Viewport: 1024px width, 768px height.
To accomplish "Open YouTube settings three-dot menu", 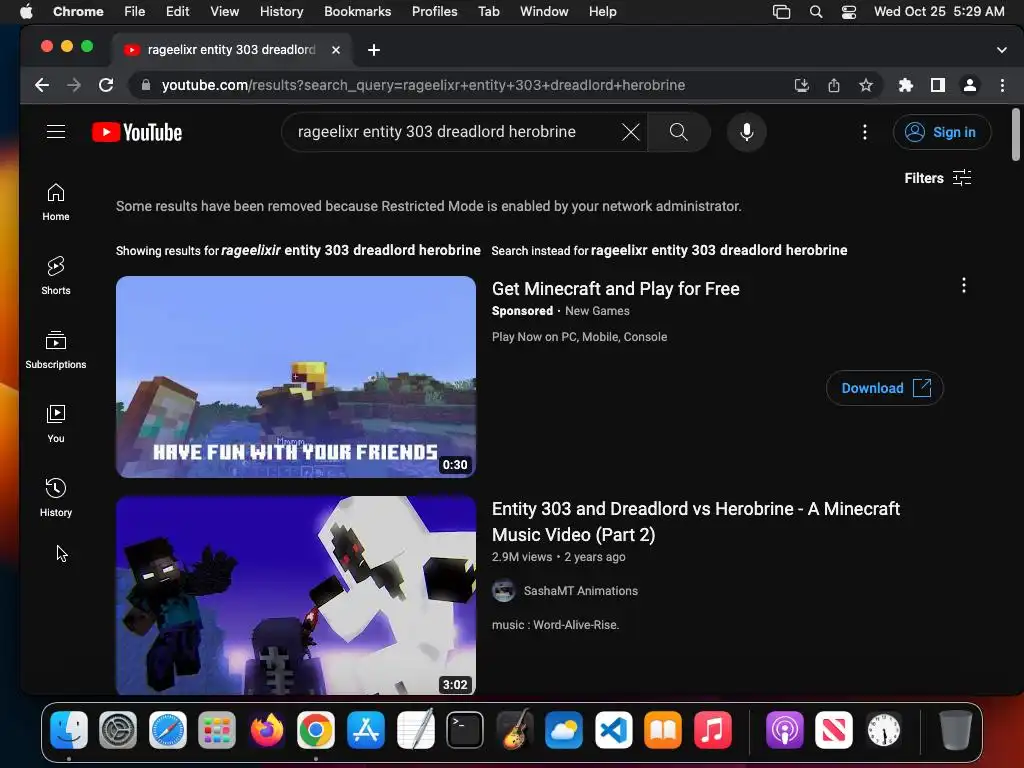I will click(x=865, y=132).
